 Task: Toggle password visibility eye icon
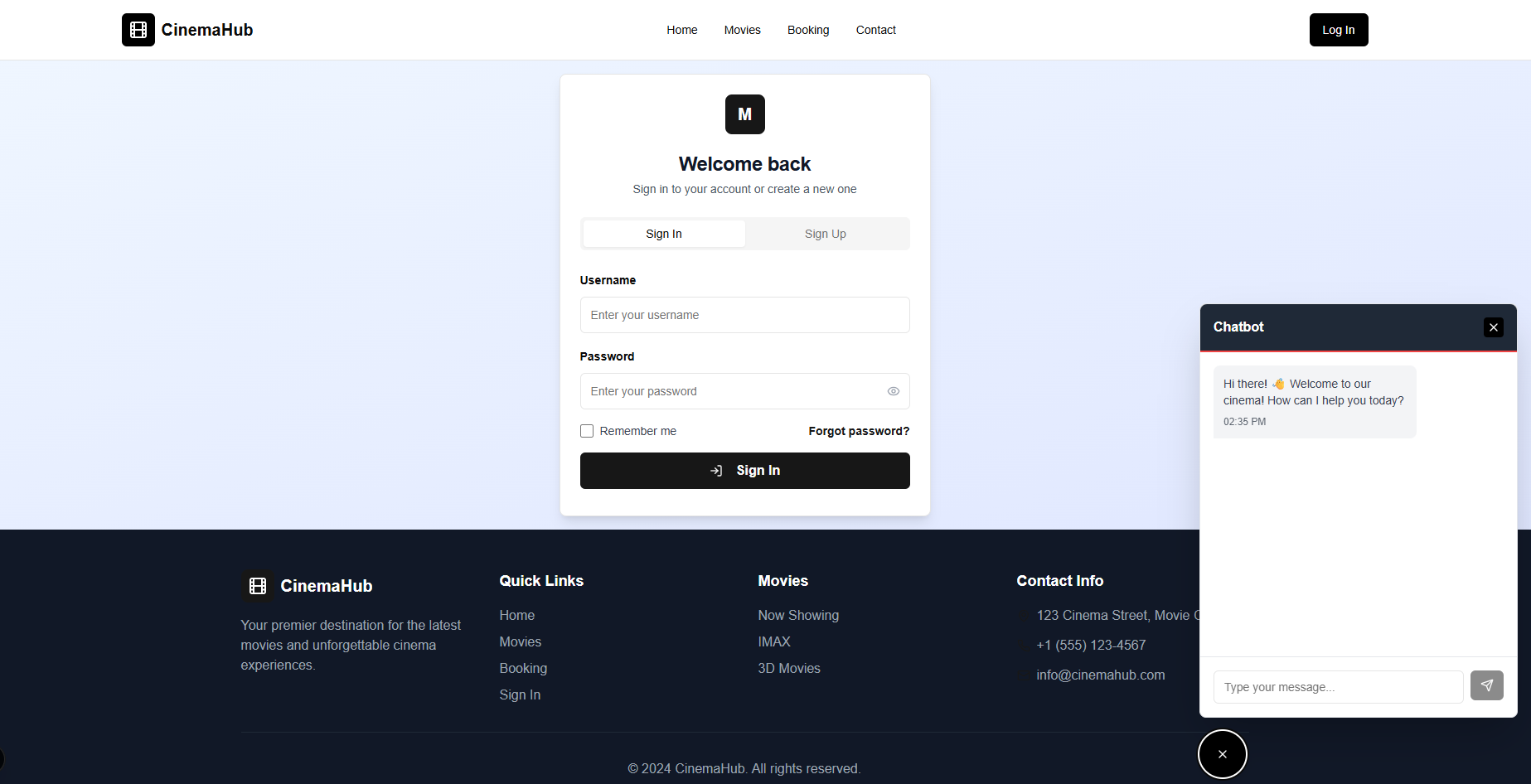[893, 391]
